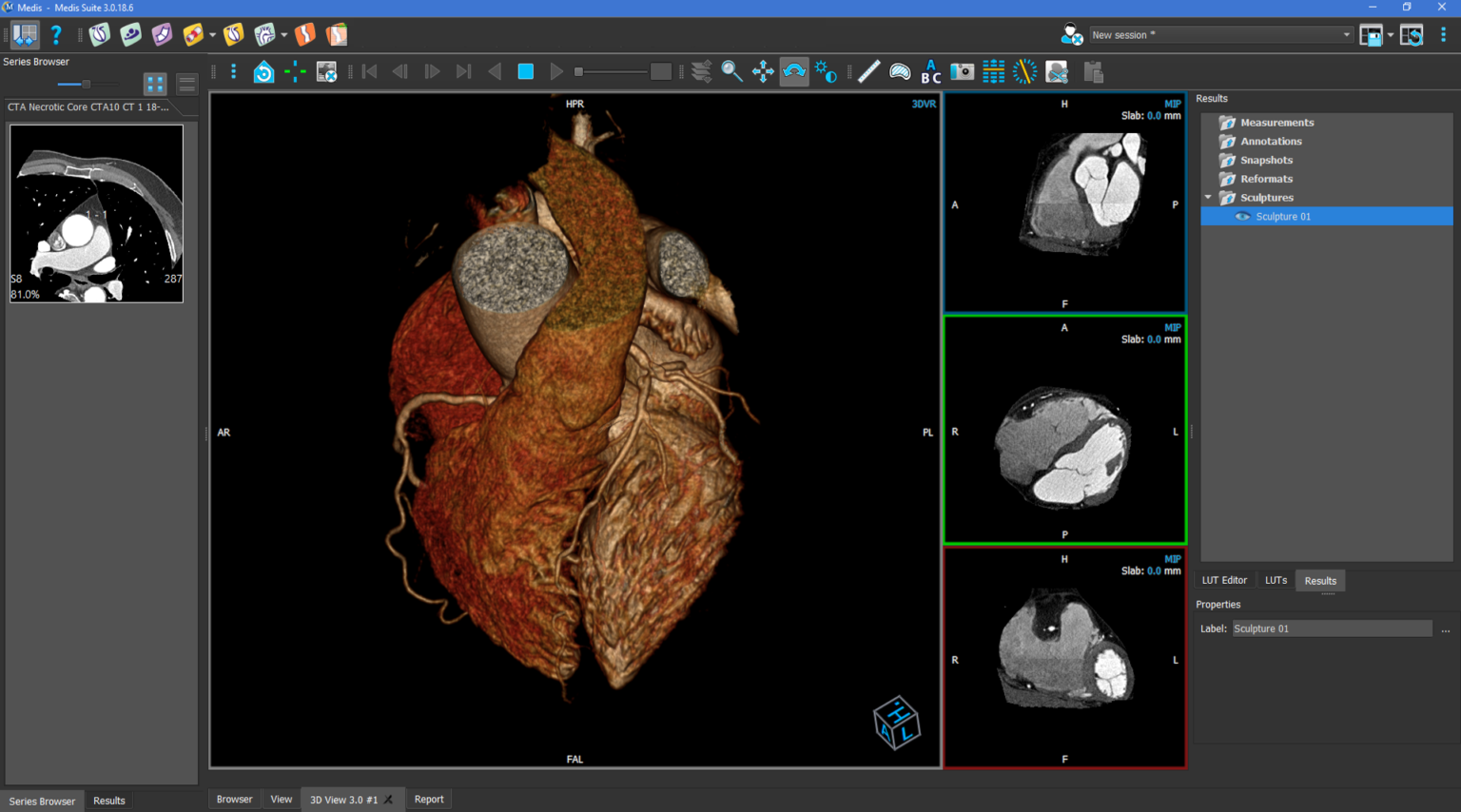Reset view with the home icon
The height and width of the screenshot is (812, 1461).
click(263, 71)
